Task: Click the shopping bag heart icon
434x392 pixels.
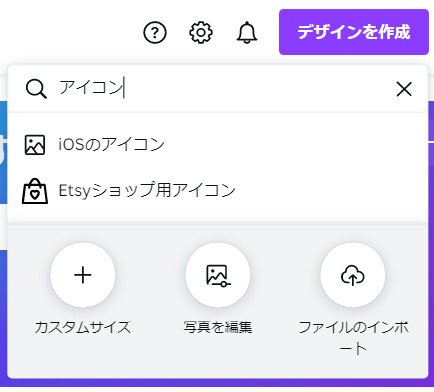Action: coord(35,191)
